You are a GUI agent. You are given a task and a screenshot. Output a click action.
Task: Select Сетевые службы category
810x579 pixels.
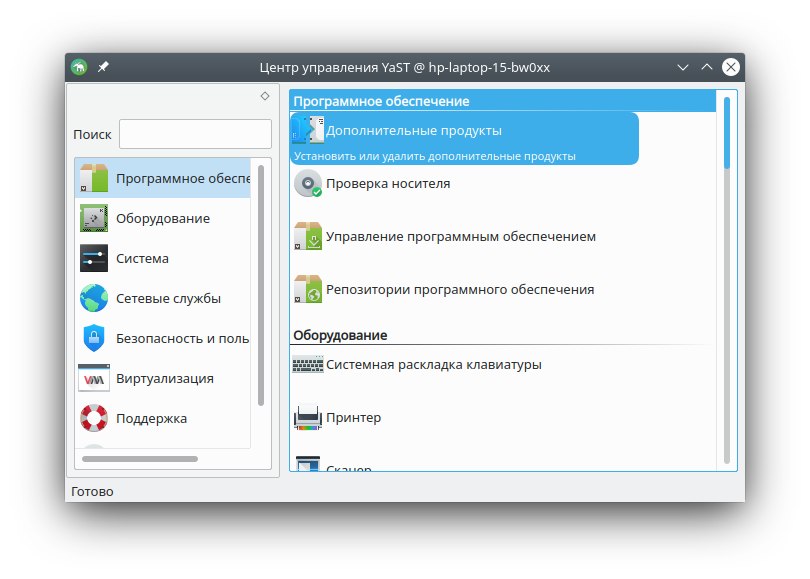click(x=163, y=298)
